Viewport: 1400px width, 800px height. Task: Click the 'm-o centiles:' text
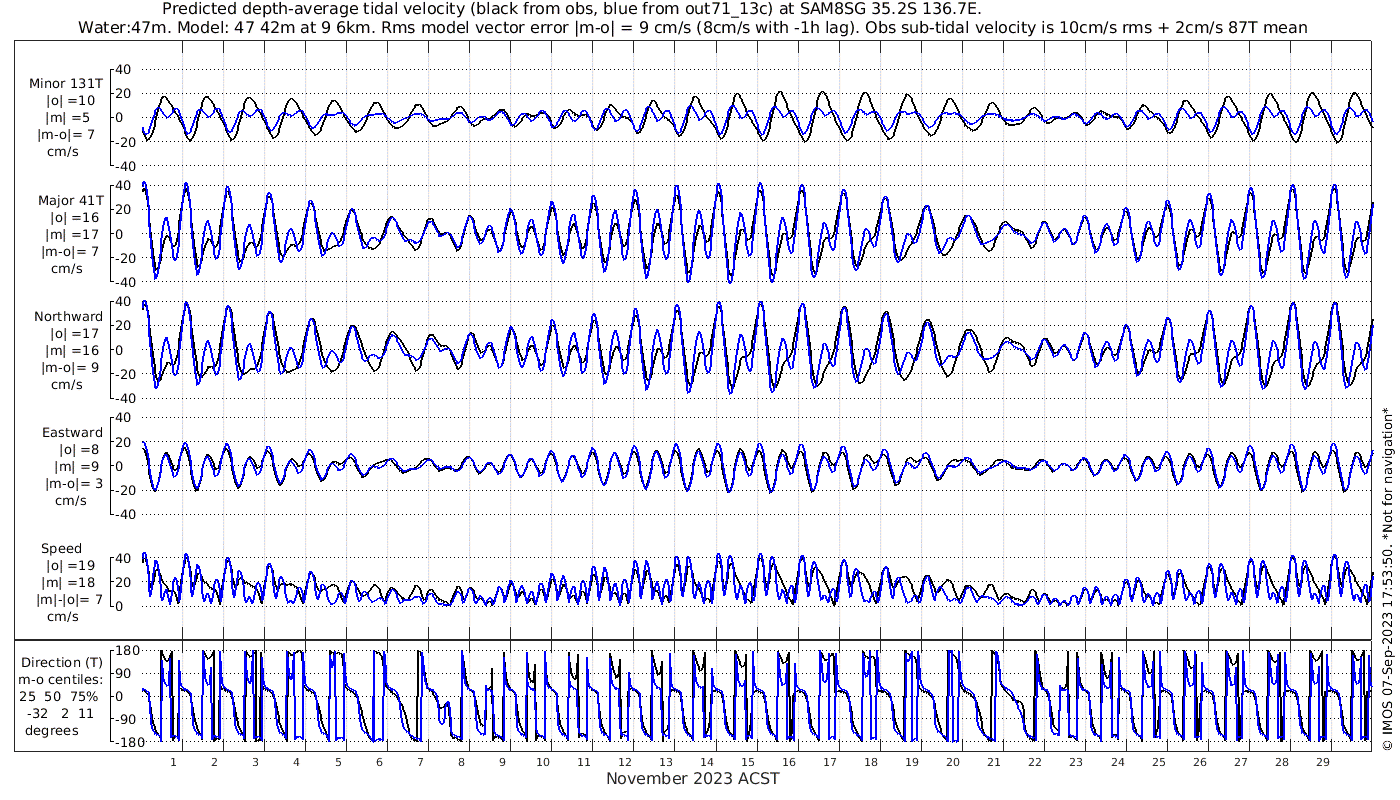click(x=62, y=679)
